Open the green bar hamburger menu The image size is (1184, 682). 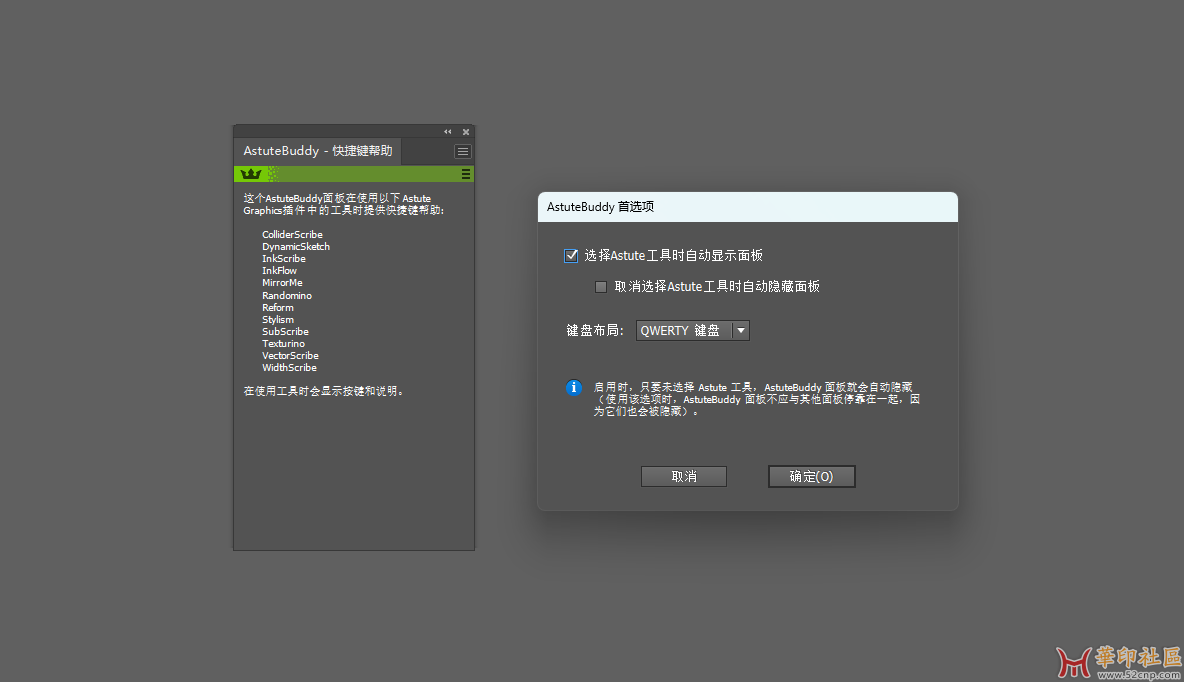point(466,174)
